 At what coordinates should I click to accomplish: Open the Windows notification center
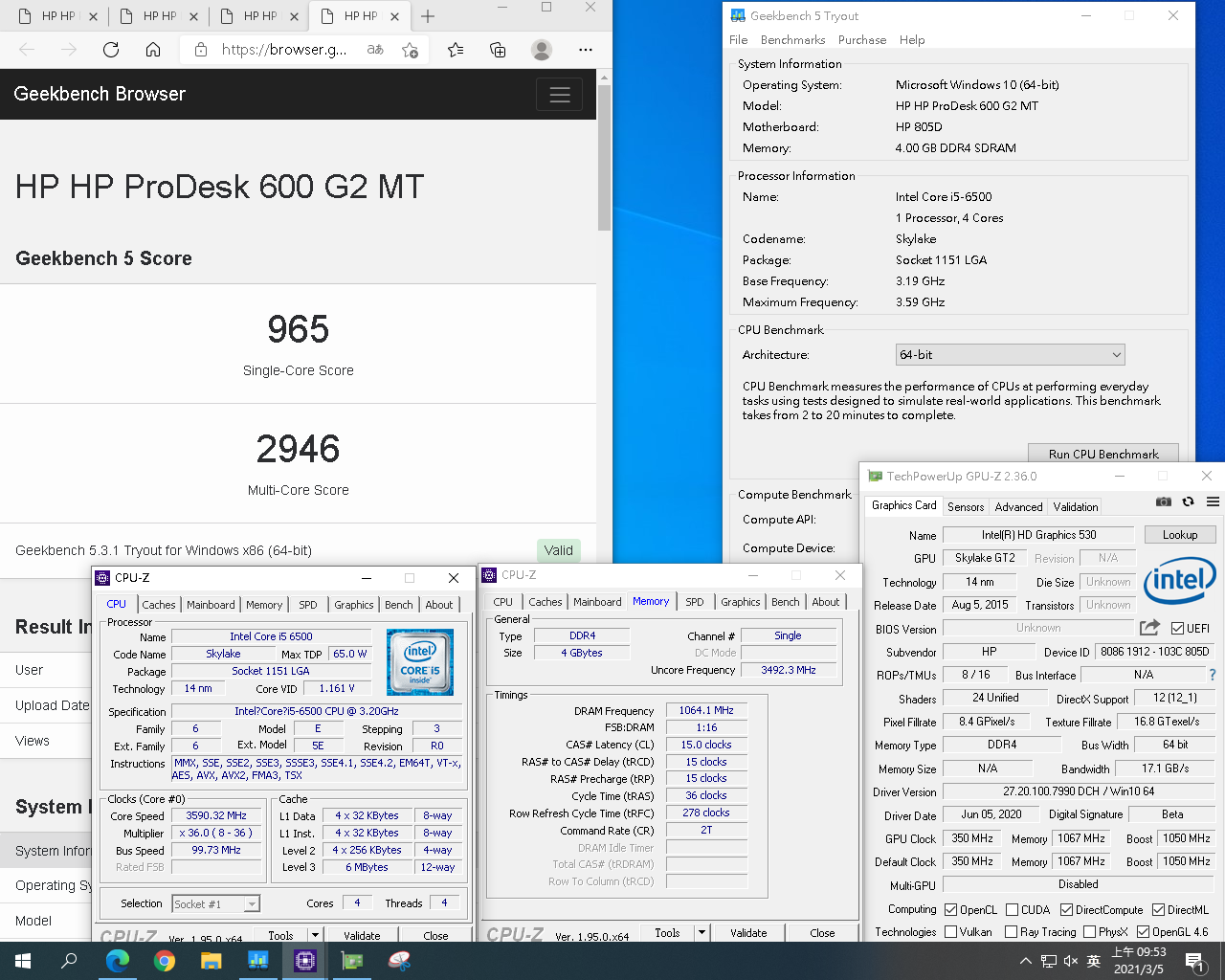coord(1194,961)
